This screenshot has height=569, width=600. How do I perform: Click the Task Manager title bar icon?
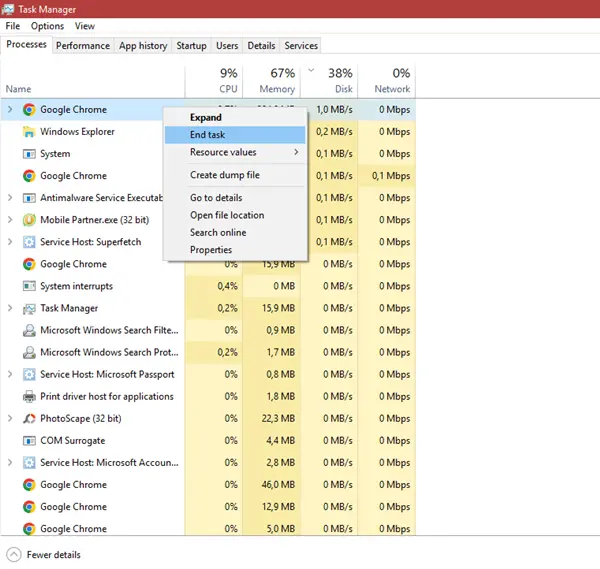pyautogui.click(x=8, y=9)
